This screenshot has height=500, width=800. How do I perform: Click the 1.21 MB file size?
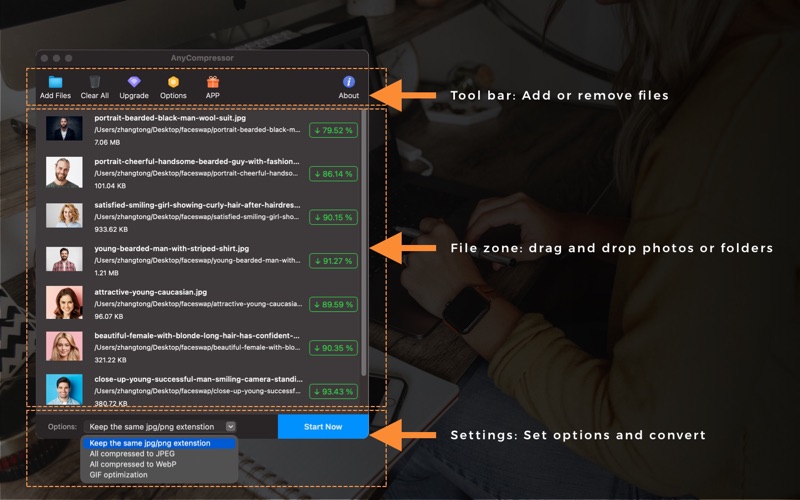(106, 273)
